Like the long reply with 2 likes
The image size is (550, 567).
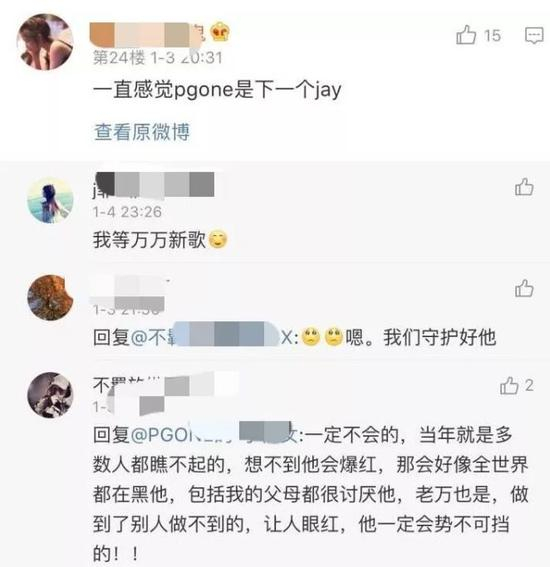pyautogui.click(x=509, y=385)
